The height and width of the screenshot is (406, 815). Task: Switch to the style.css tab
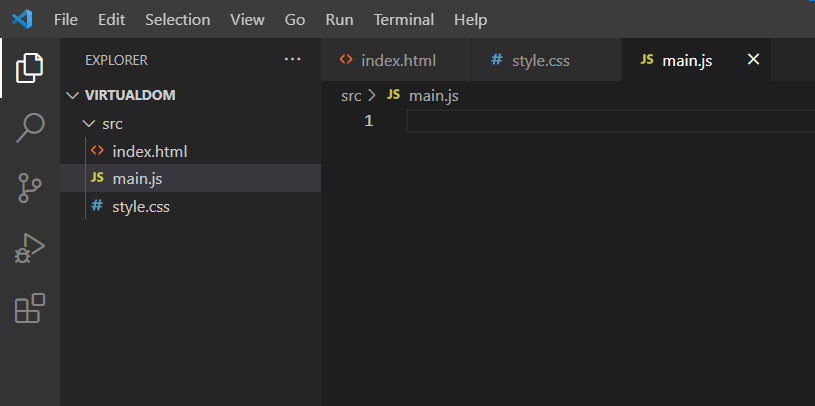546,60
